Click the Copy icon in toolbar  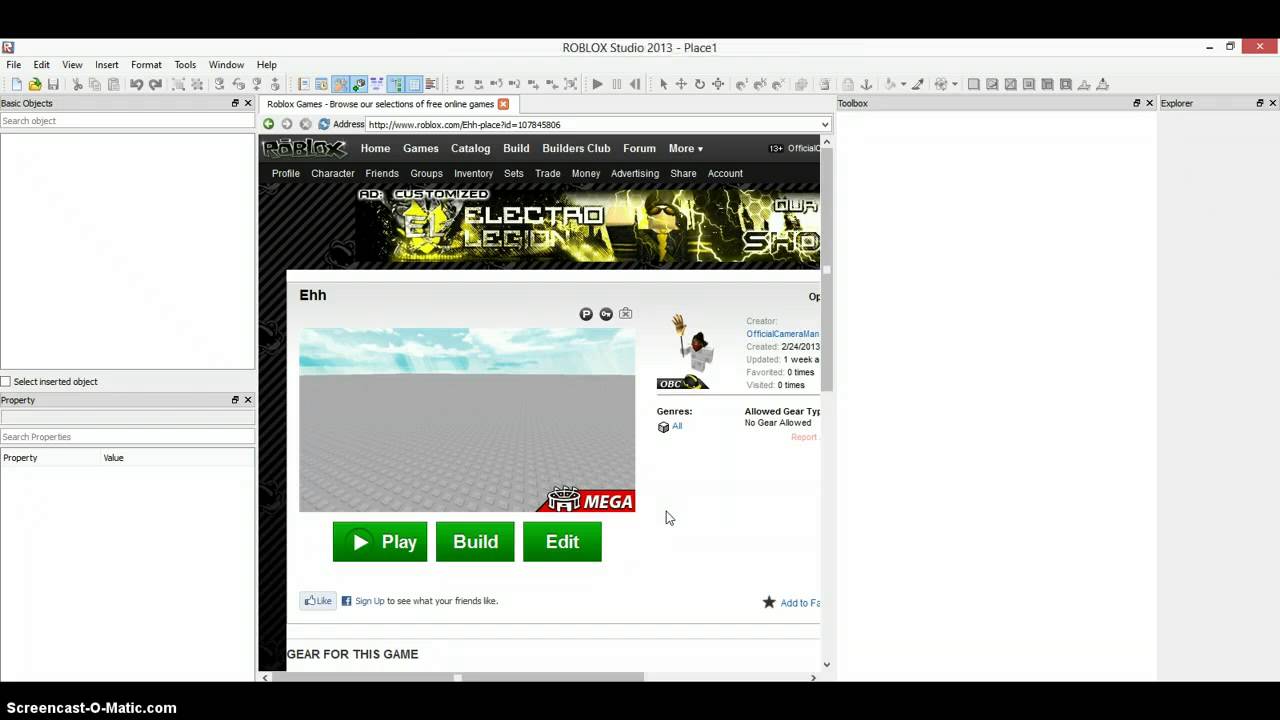click(x=95, y=84)
